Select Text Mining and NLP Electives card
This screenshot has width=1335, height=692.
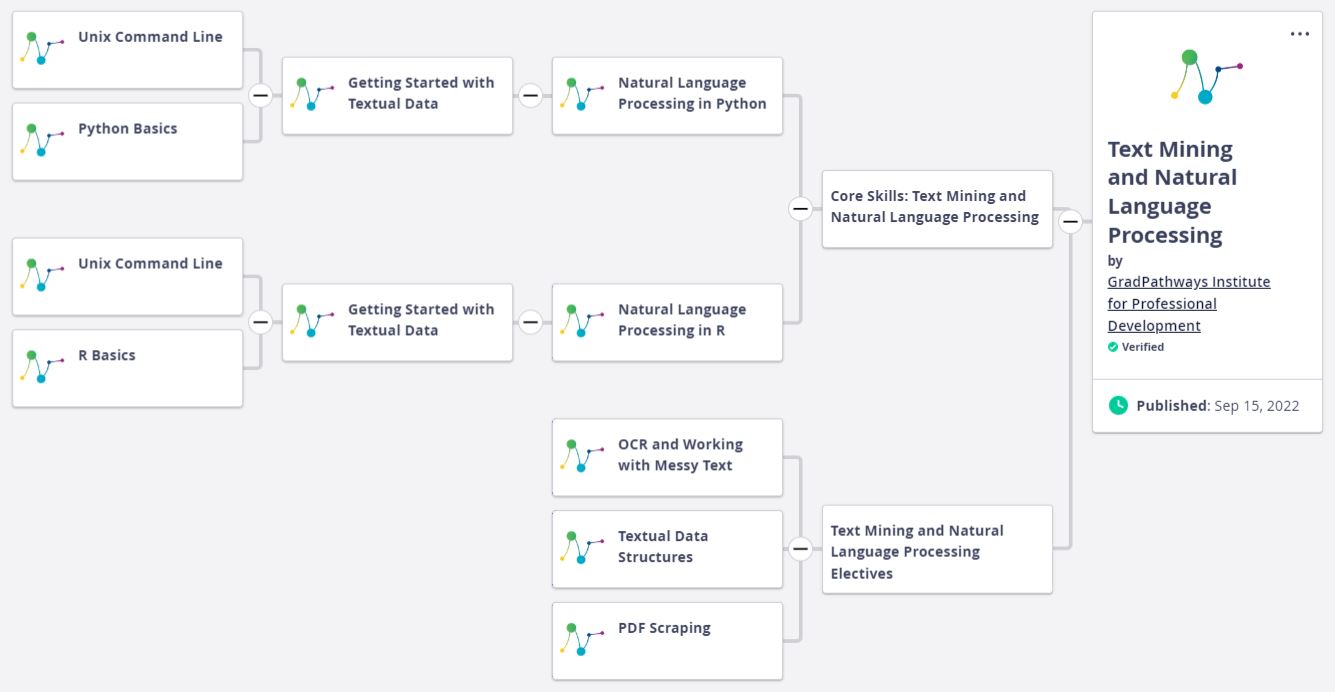[937, 549]
